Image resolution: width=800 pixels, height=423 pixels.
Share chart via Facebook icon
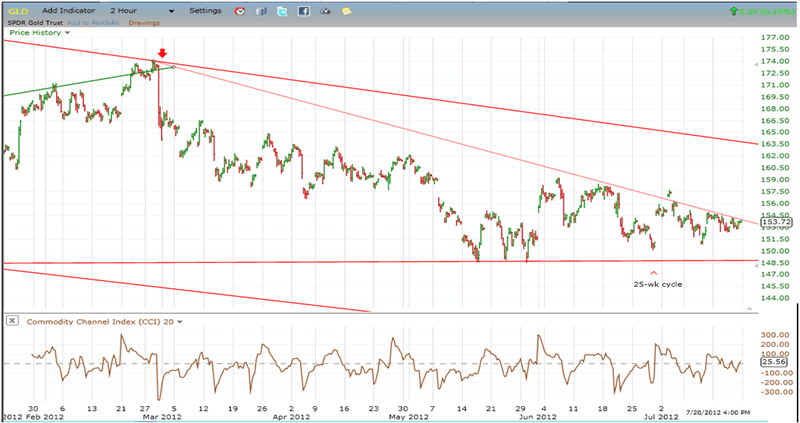click(304, 11)
